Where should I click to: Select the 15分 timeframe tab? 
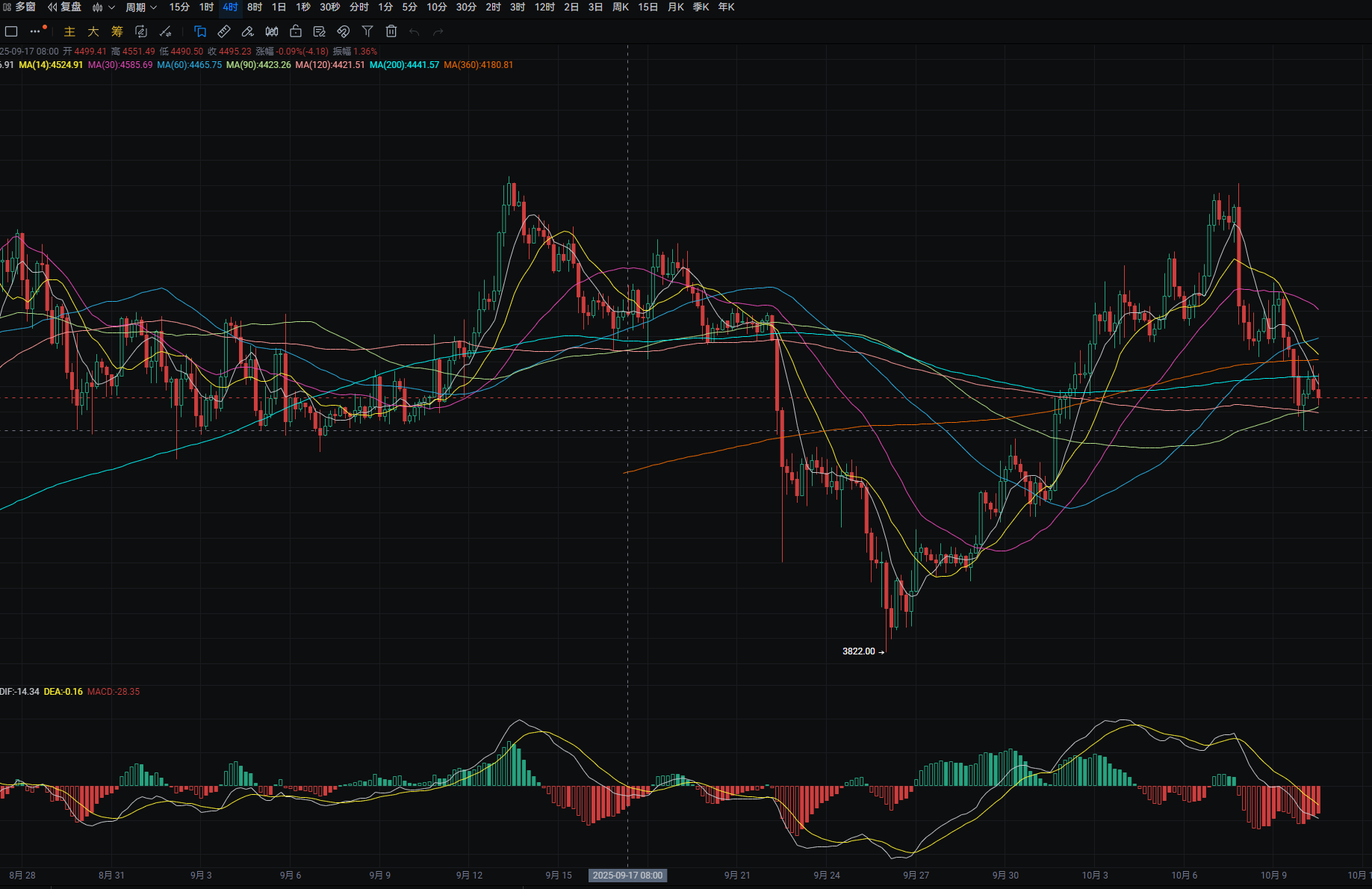179,7
